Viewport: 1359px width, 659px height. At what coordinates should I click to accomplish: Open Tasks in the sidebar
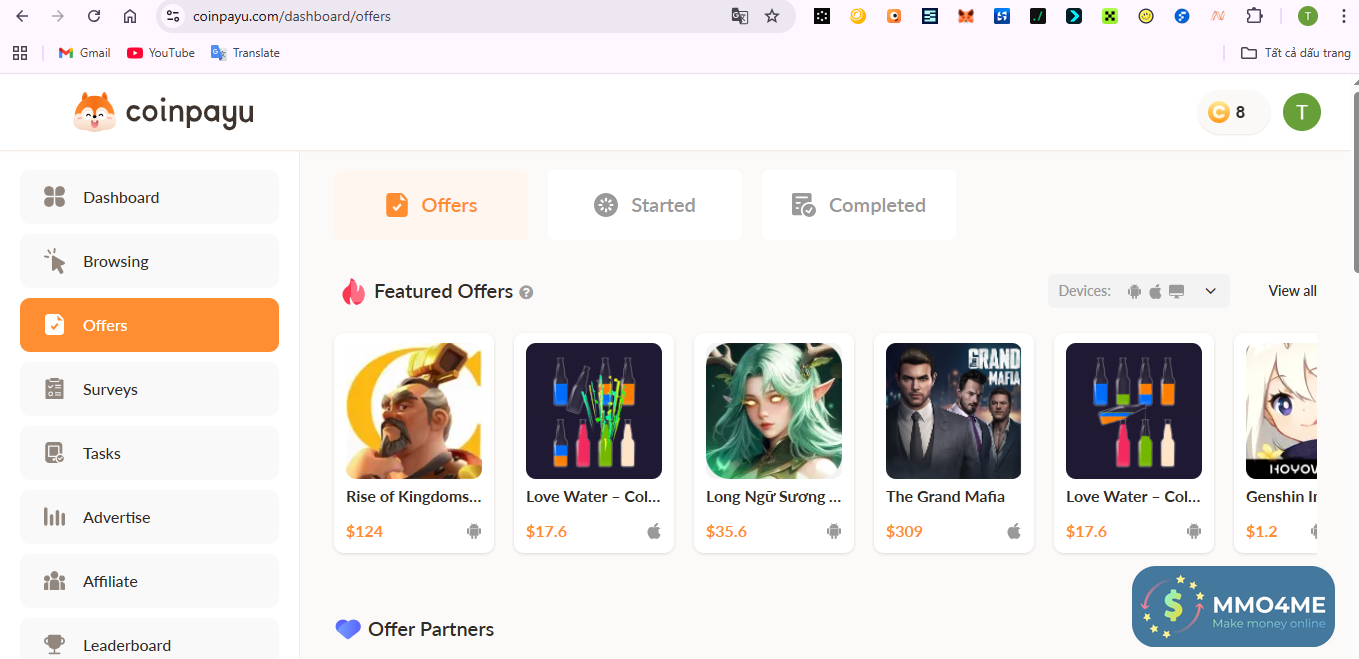point(149,453)
